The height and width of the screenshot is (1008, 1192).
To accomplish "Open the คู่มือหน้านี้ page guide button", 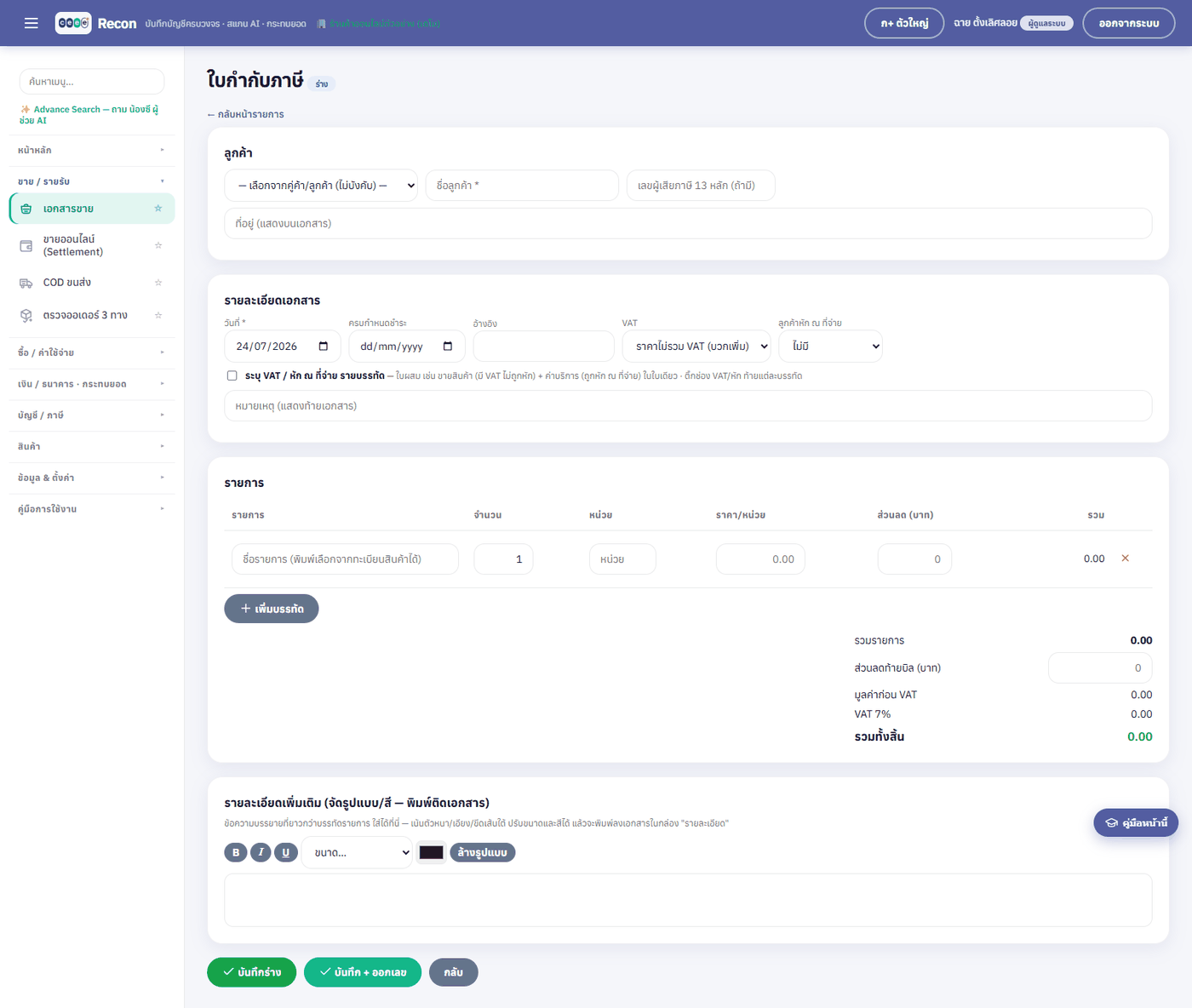I will point(1136,823).
